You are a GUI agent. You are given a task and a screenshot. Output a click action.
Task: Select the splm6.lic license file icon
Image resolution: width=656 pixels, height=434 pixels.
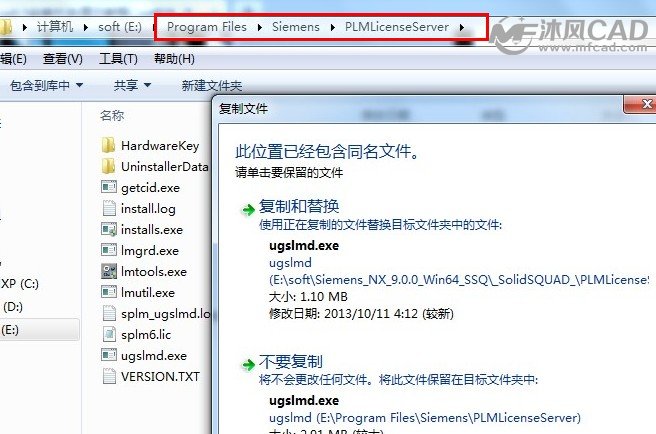click(x=109, y=334)
